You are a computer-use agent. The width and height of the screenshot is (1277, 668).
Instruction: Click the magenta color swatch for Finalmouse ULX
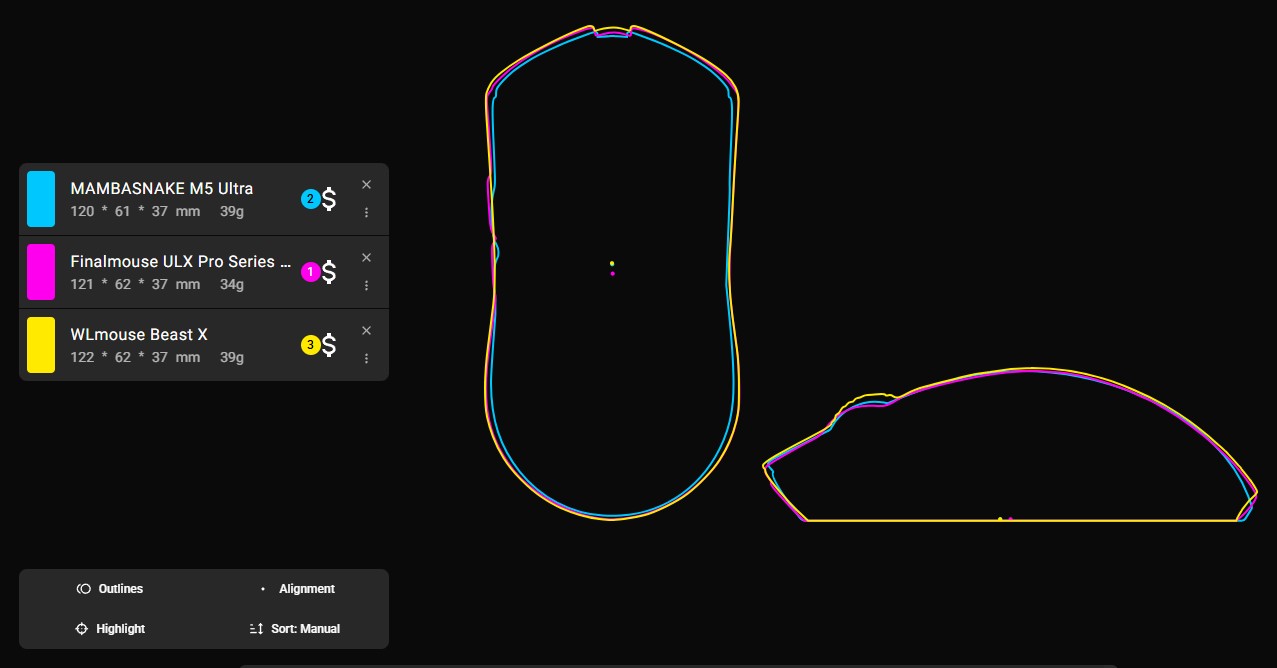coord(41,272)
